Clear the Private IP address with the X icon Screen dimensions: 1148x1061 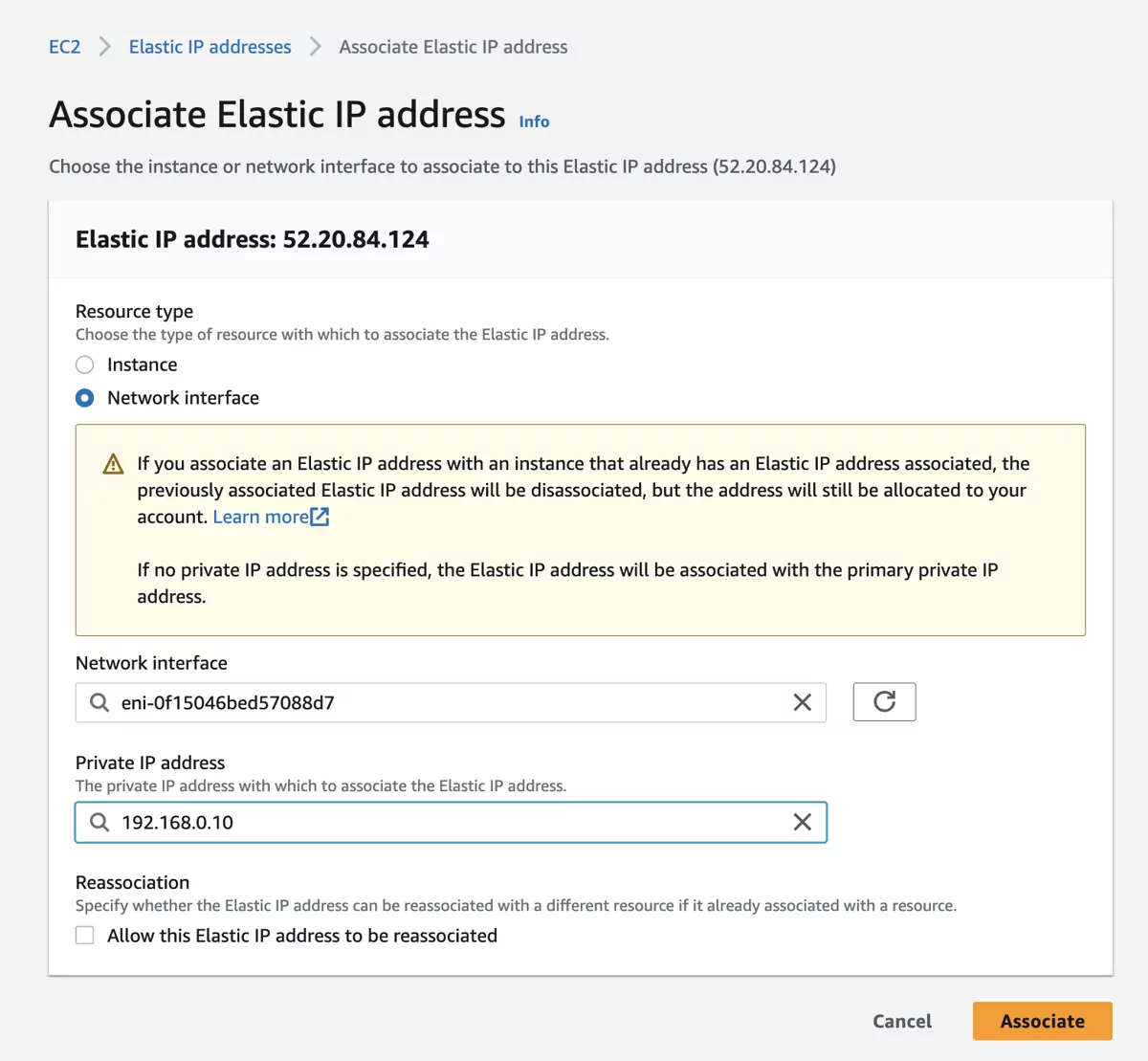(802, 822)
